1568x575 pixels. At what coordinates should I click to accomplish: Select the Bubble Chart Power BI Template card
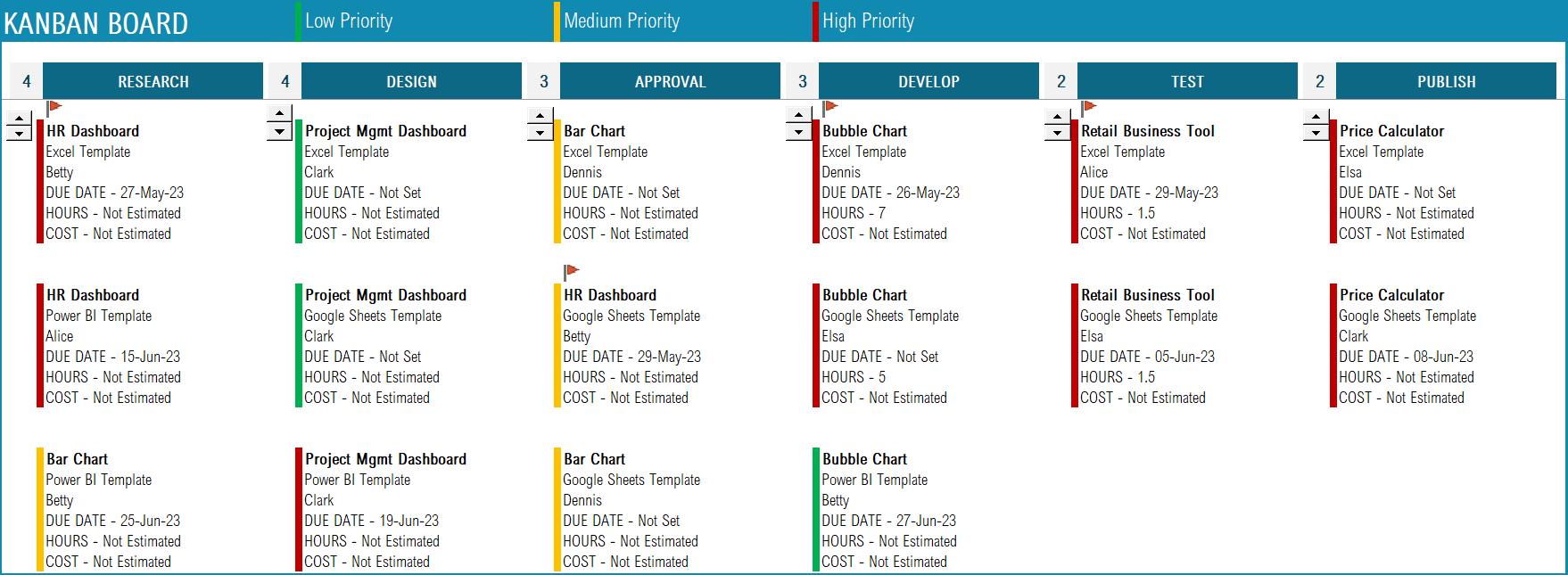888,510
